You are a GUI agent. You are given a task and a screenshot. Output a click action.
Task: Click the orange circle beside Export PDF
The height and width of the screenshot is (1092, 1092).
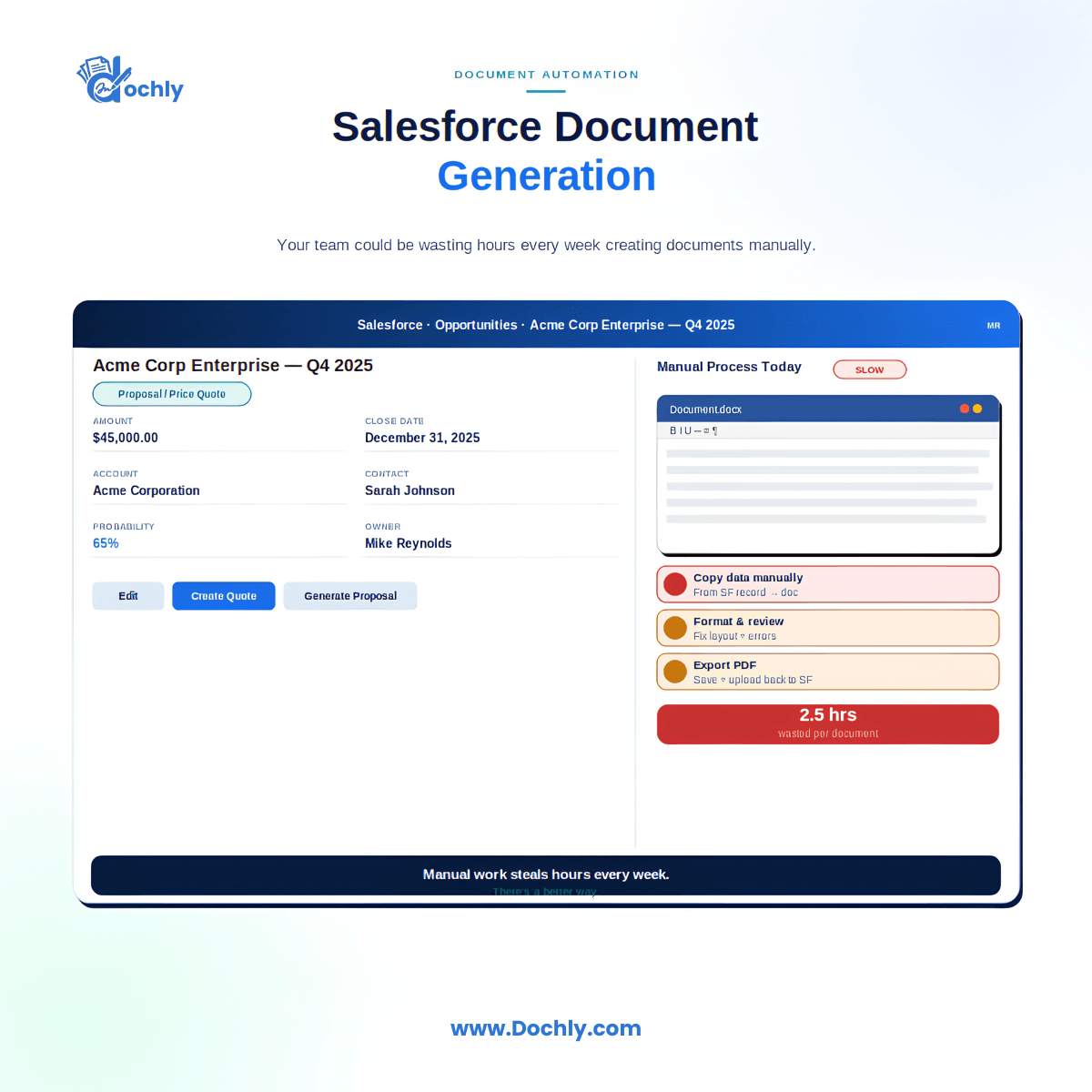tap(675, 672)
